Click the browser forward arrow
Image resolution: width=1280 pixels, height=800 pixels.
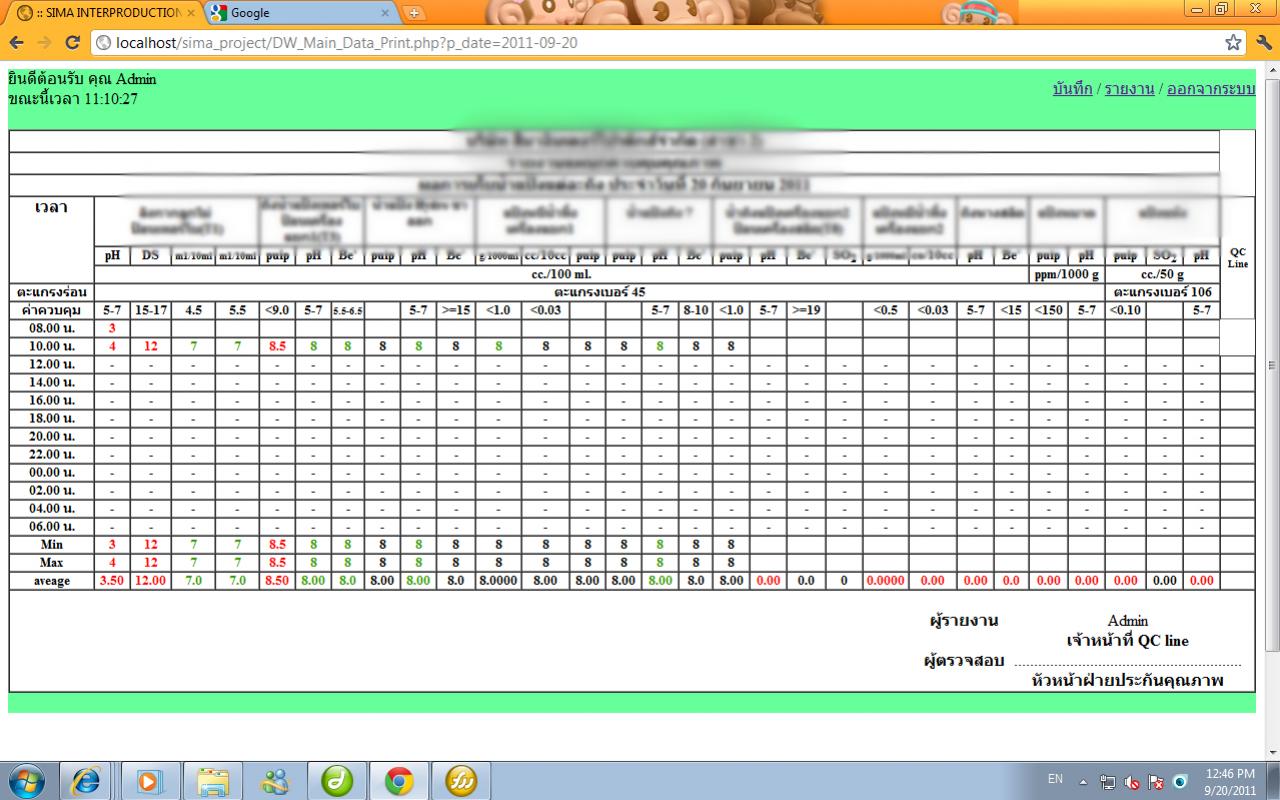(x=44, y=43)
